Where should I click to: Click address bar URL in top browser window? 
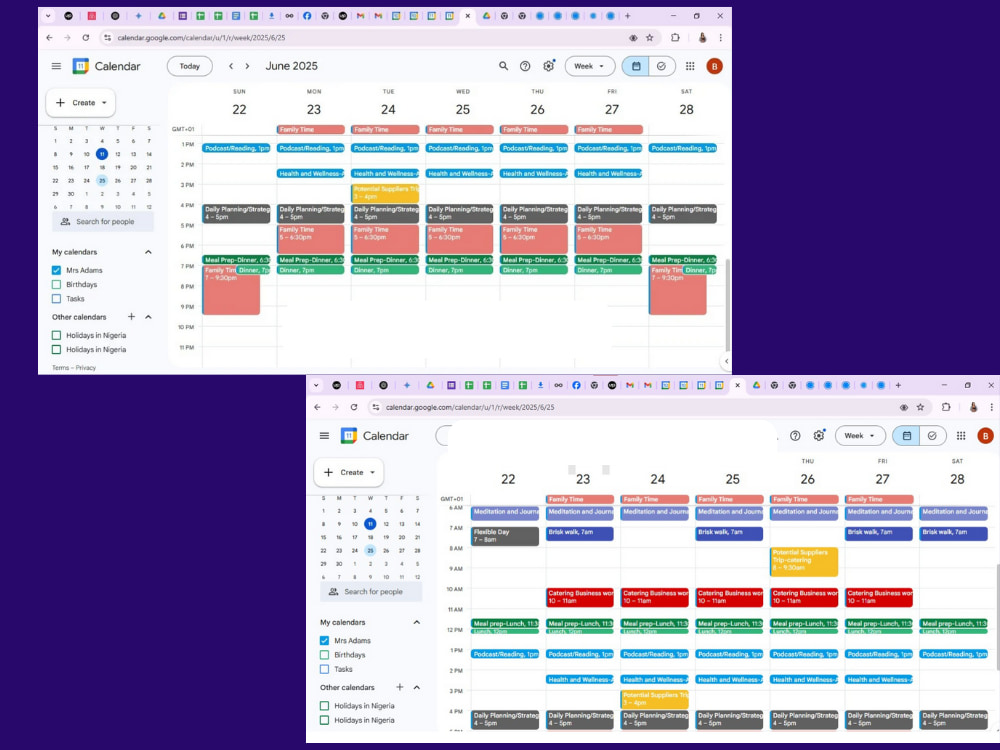pos(201,38)
